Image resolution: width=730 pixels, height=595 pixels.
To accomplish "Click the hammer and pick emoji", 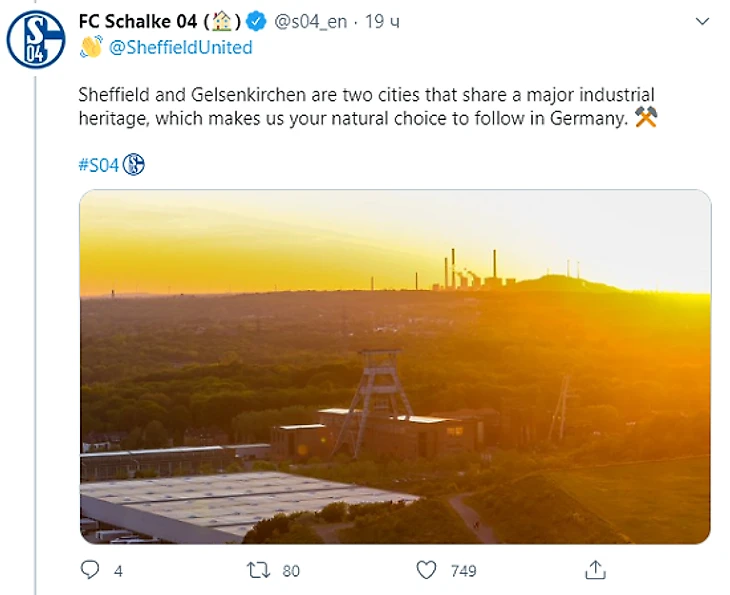I will tap(646, 118).
